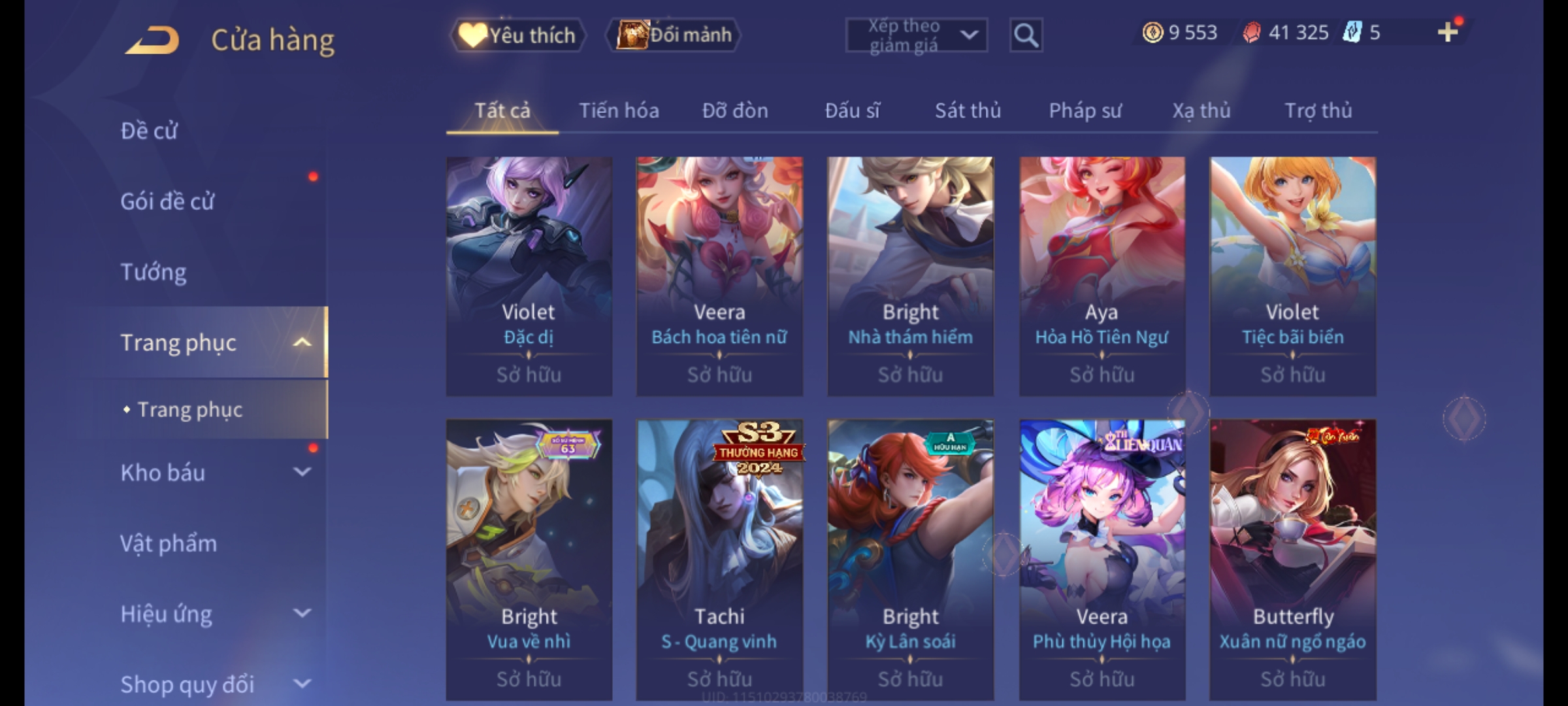Open Gói đề cử in sidebar
Image resolution: width=1568 pixels, height=706 pixels.
coord(167,201)
